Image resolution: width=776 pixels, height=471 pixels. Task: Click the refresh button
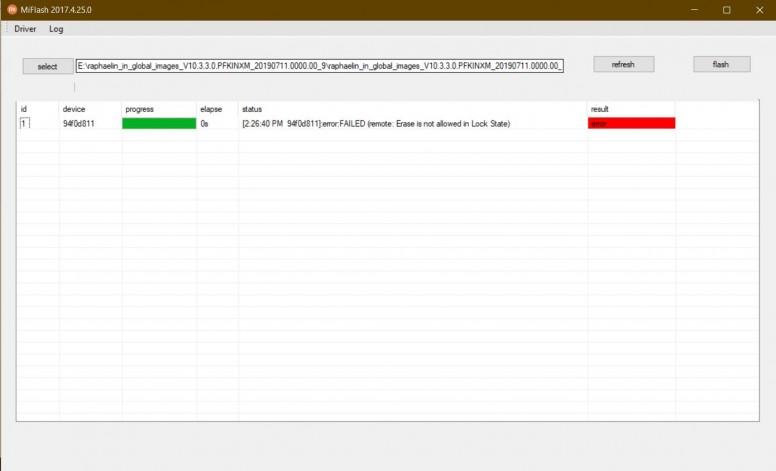624,64
